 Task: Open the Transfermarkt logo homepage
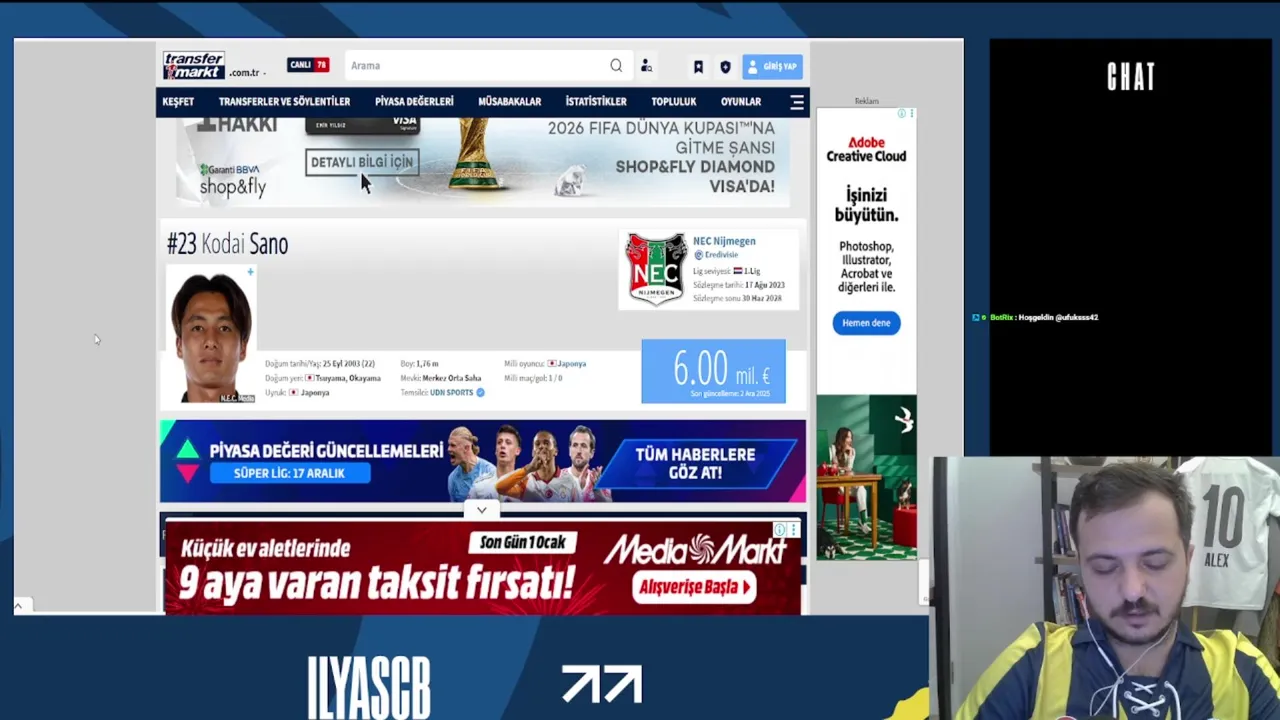pyautogui.click(x=194, y=65)
